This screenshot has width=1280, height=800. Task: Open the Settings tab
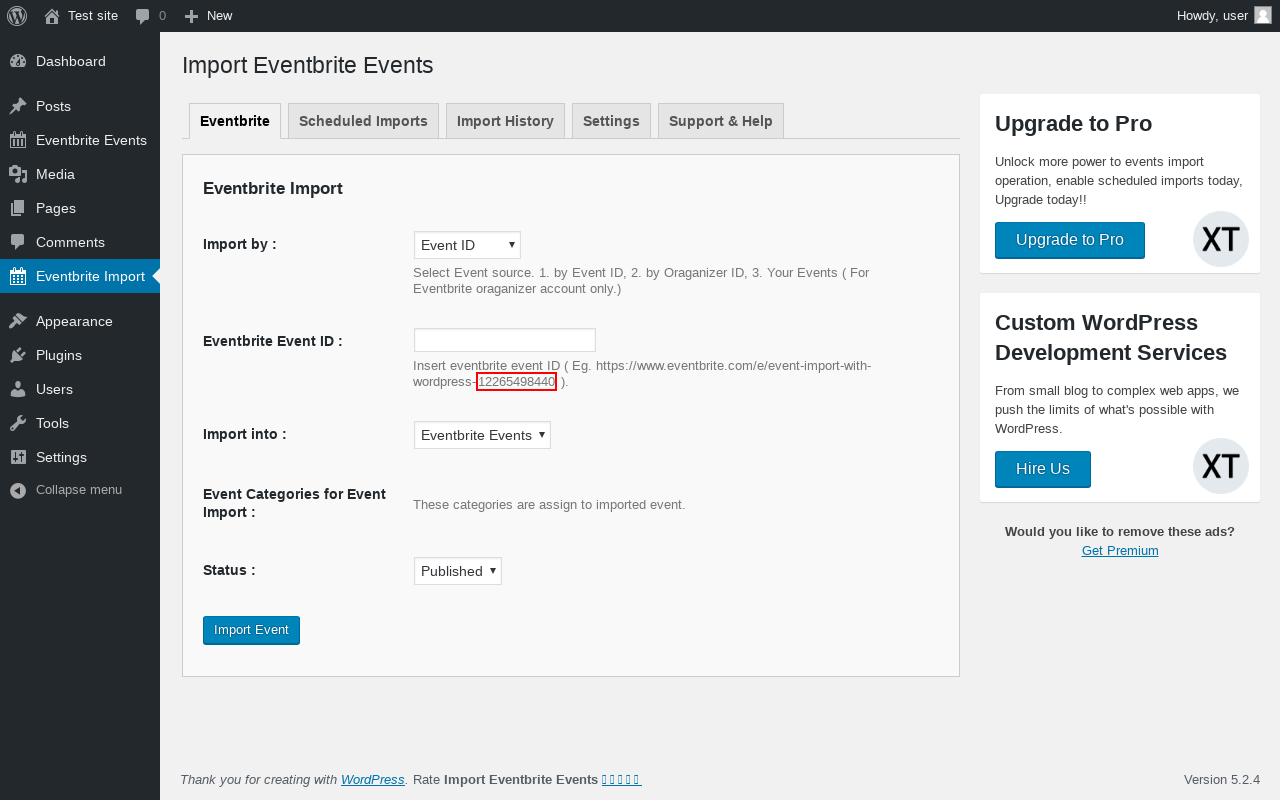pos(611,121)
